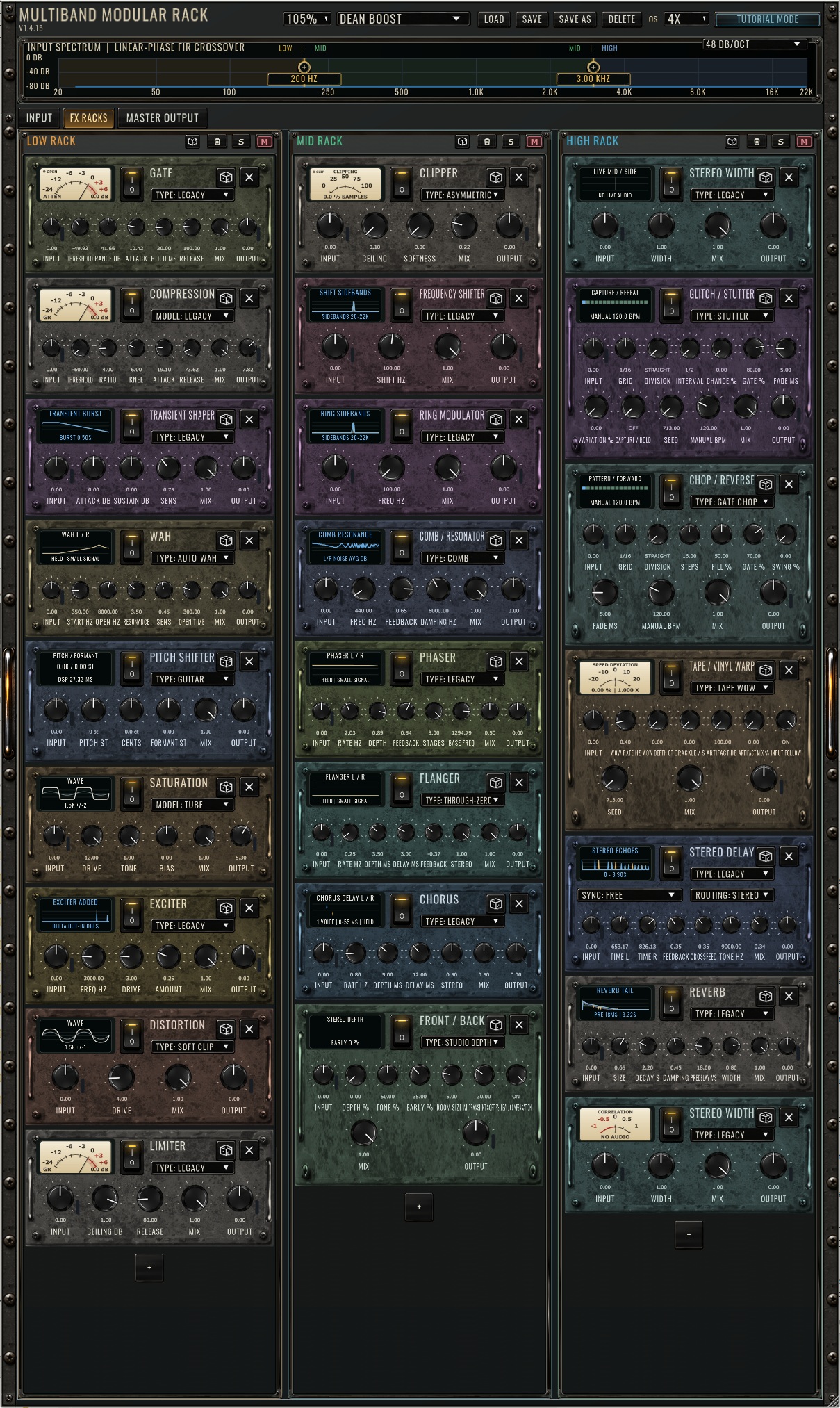Image resolution: width=840 pixels, height=1408 pixels.
Task: Open the 48 DB/OCT slope dropdown
Action: pos(753,44)
